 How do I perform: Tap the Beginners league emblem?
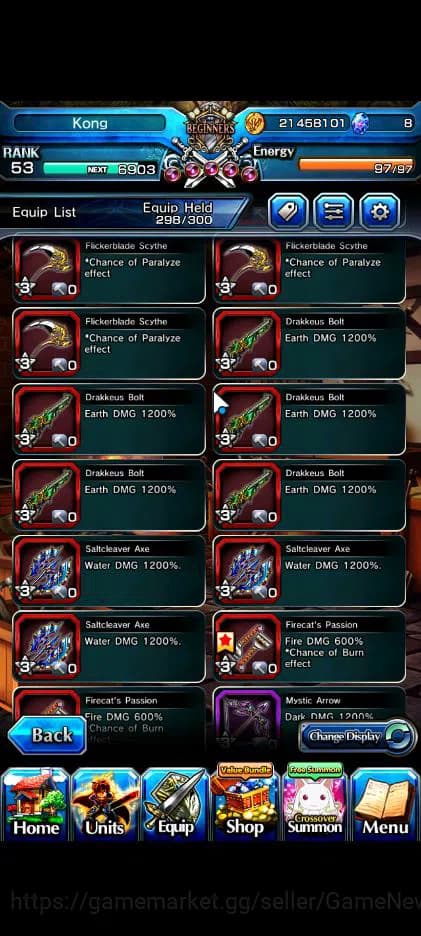(210, 128)
